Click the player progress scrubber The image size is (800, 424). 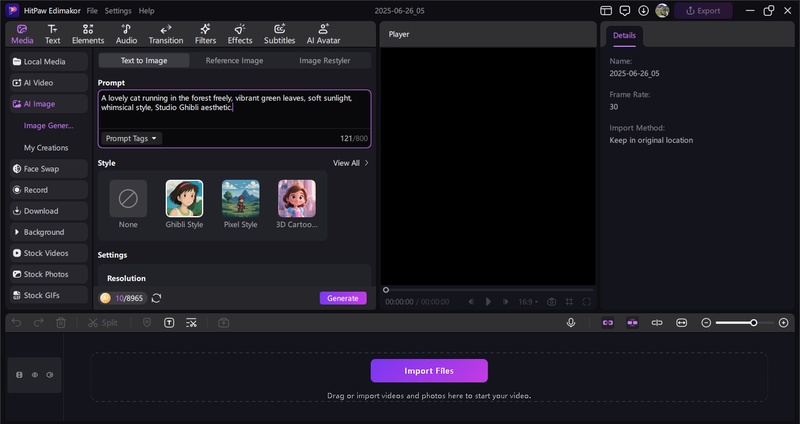click(386, 290)
